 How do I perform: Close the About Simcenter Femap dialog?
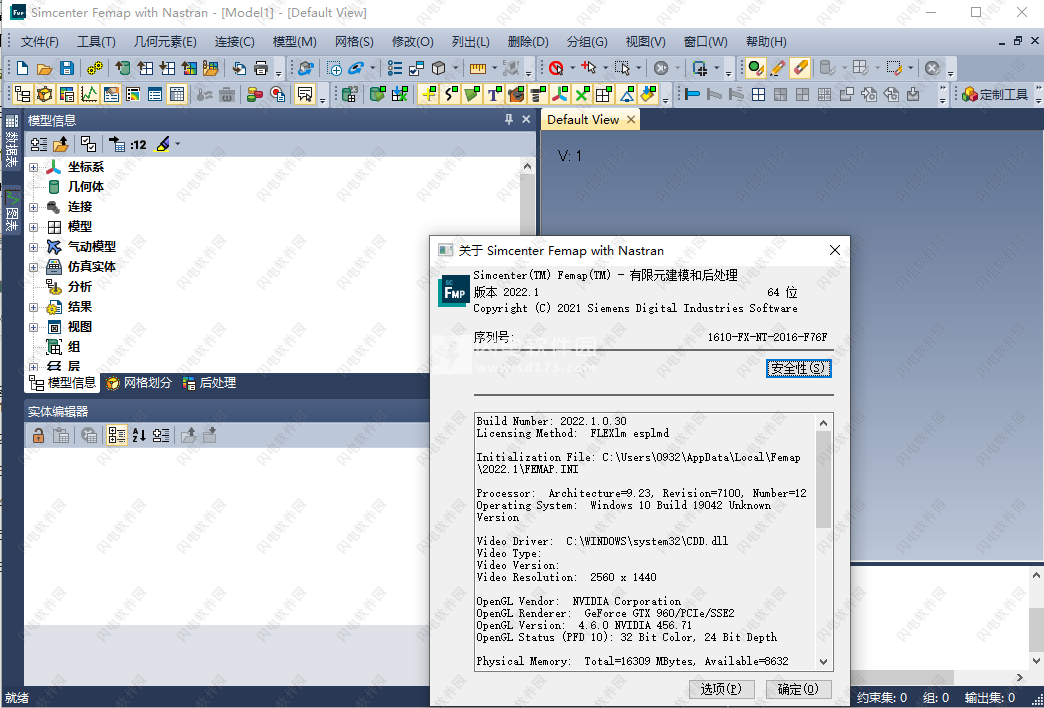tap(835, 250)
